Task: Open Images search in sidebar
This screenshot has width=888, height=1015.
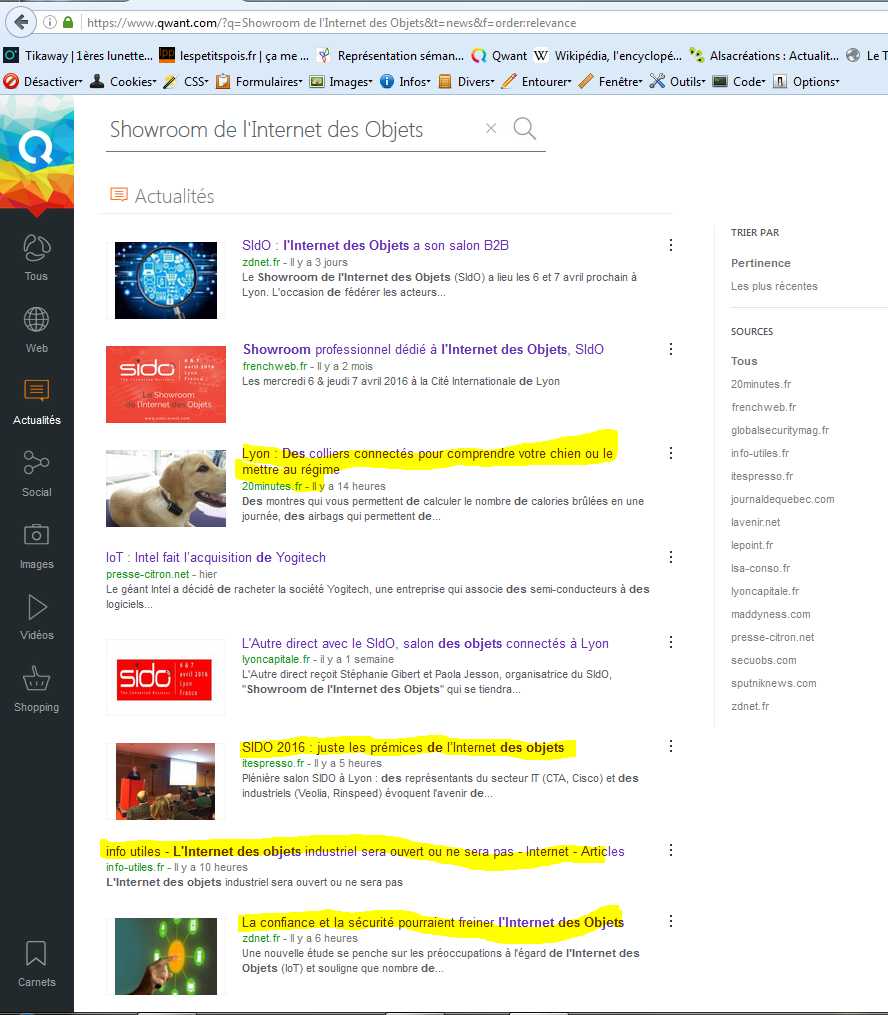Action: coord(36,544)
